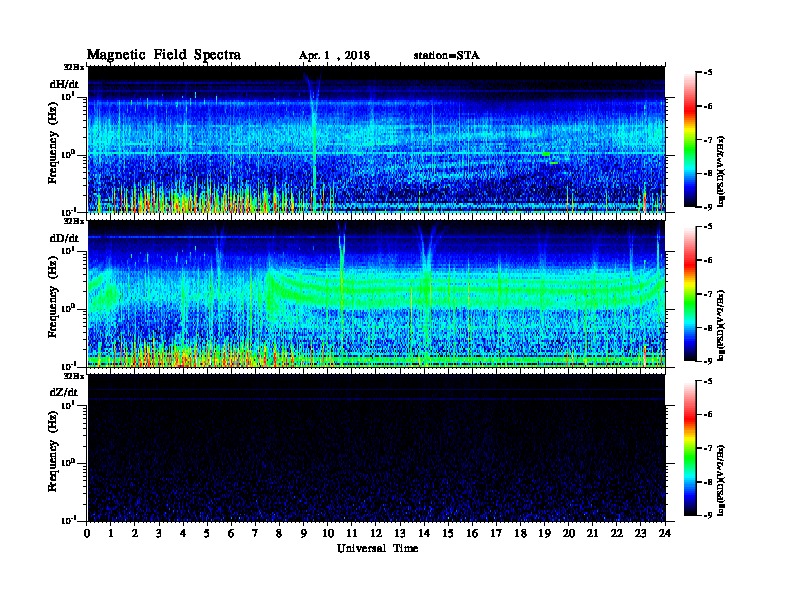Click the 10^0 frequency tick of dH/dt panel

tap(69, 154)
